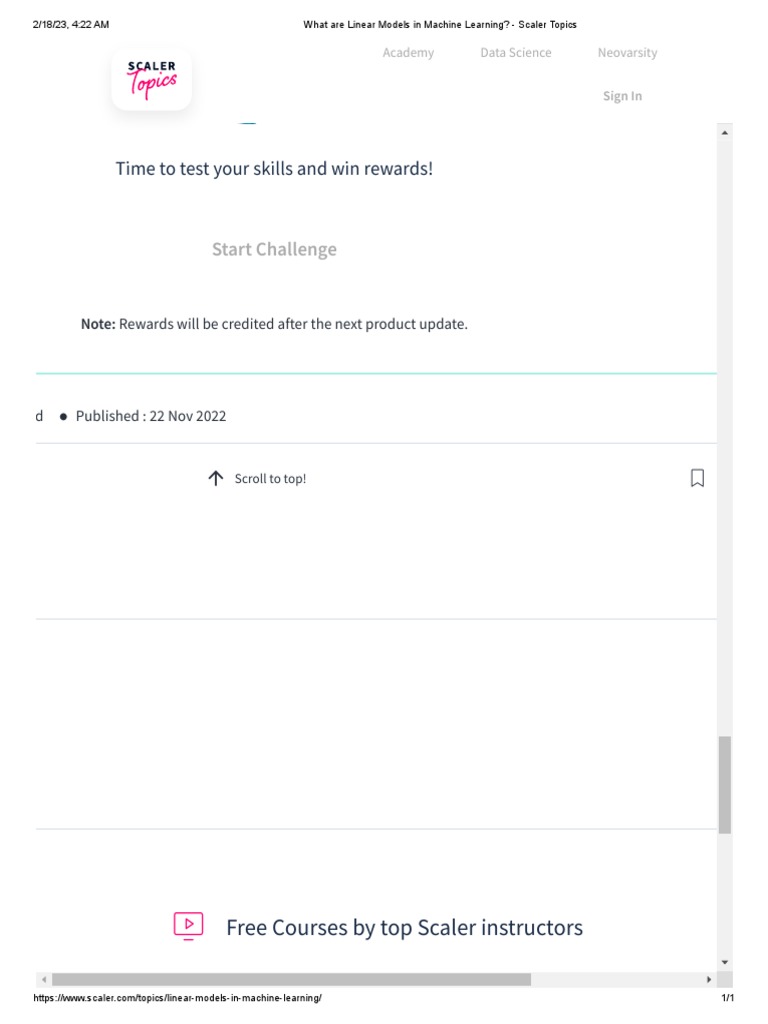The width and height of the screenshot is (768, 1024).
Task: Click the page URL in the footer
Action: 177,998
